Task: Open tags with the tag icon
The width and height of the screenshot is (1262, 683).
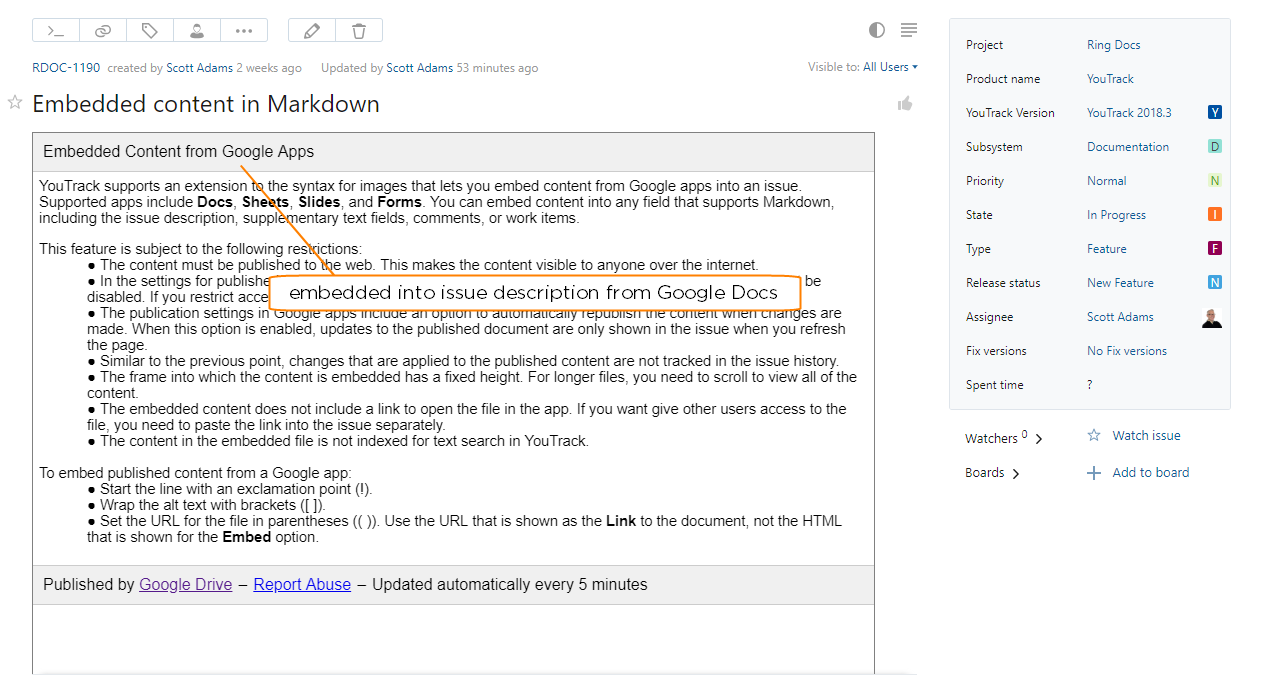Action: pyautogui.click(x=149, y=29)
